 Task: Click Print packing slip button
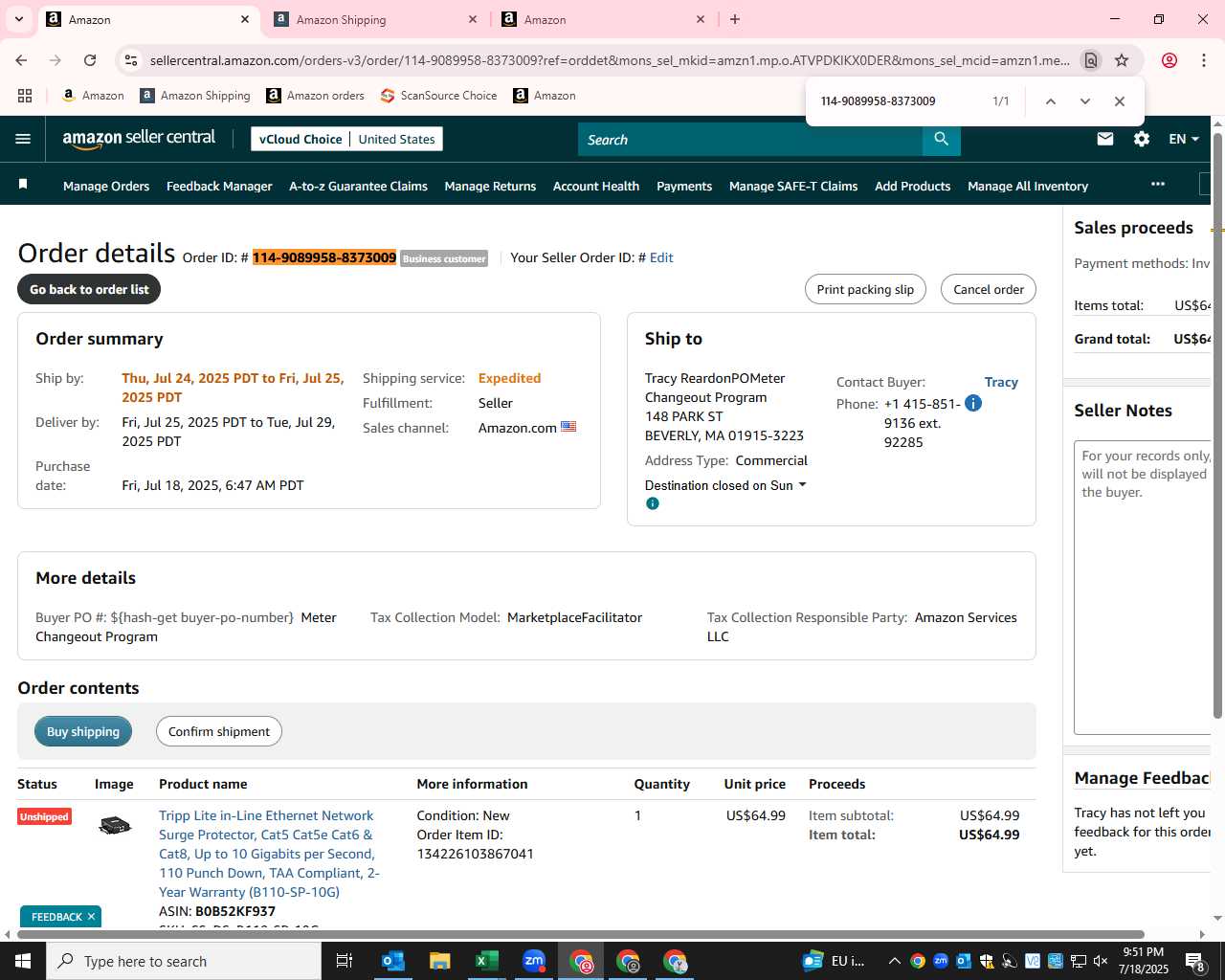click(865, 289)
